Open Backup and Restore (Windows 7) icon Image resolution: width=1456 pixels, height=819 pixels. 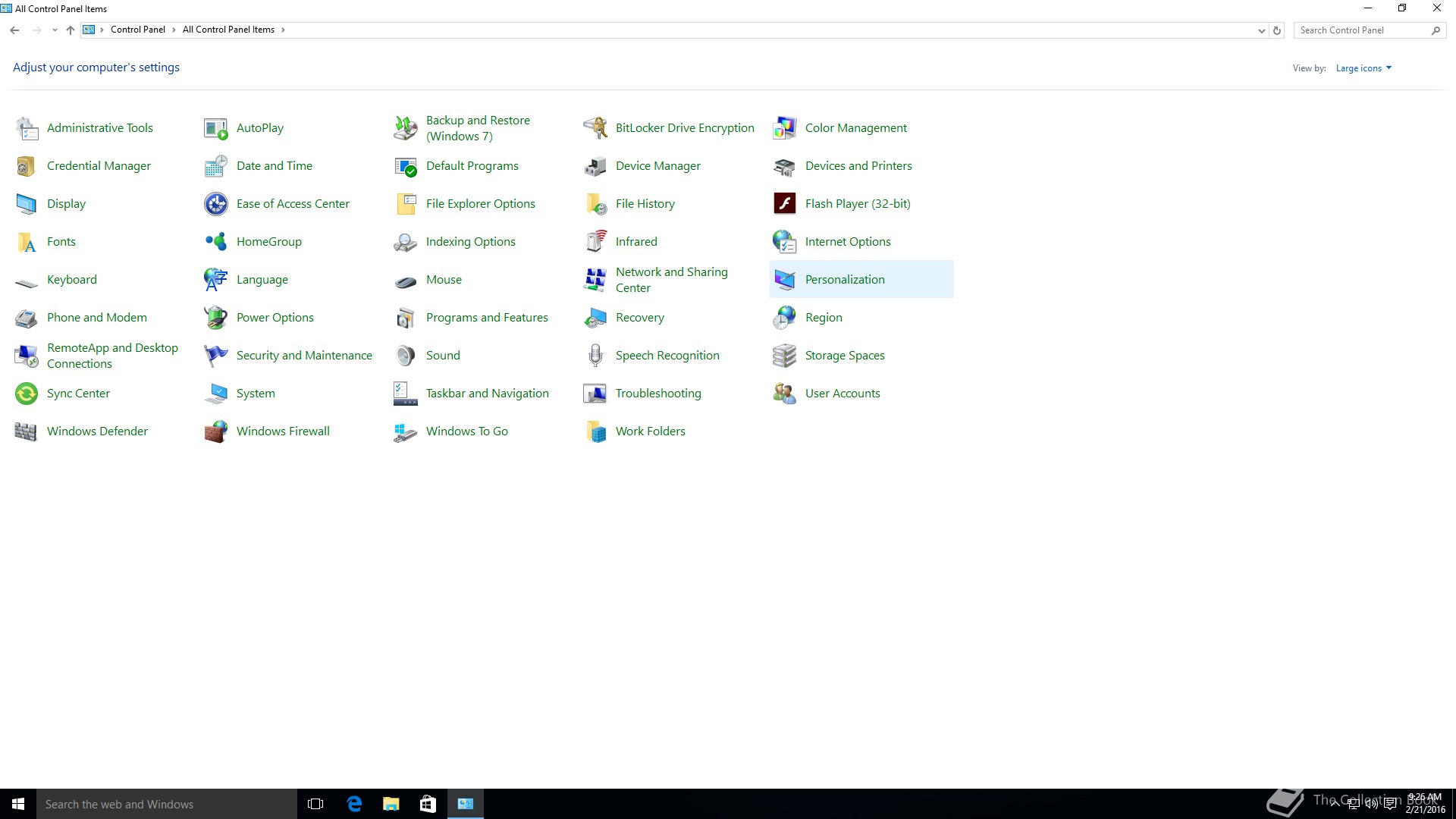[406, 128]
